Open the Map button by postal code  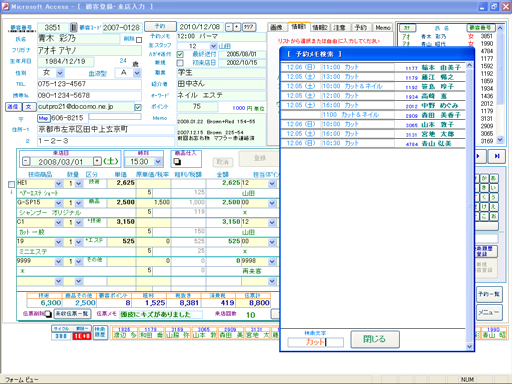click(x=43, y=118)
